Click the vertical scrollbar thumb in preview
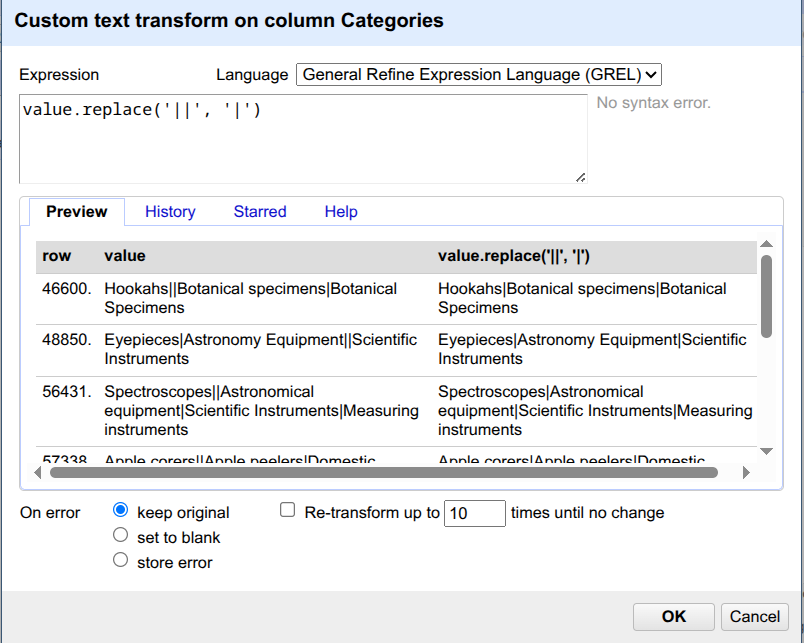 pos(766,295)
